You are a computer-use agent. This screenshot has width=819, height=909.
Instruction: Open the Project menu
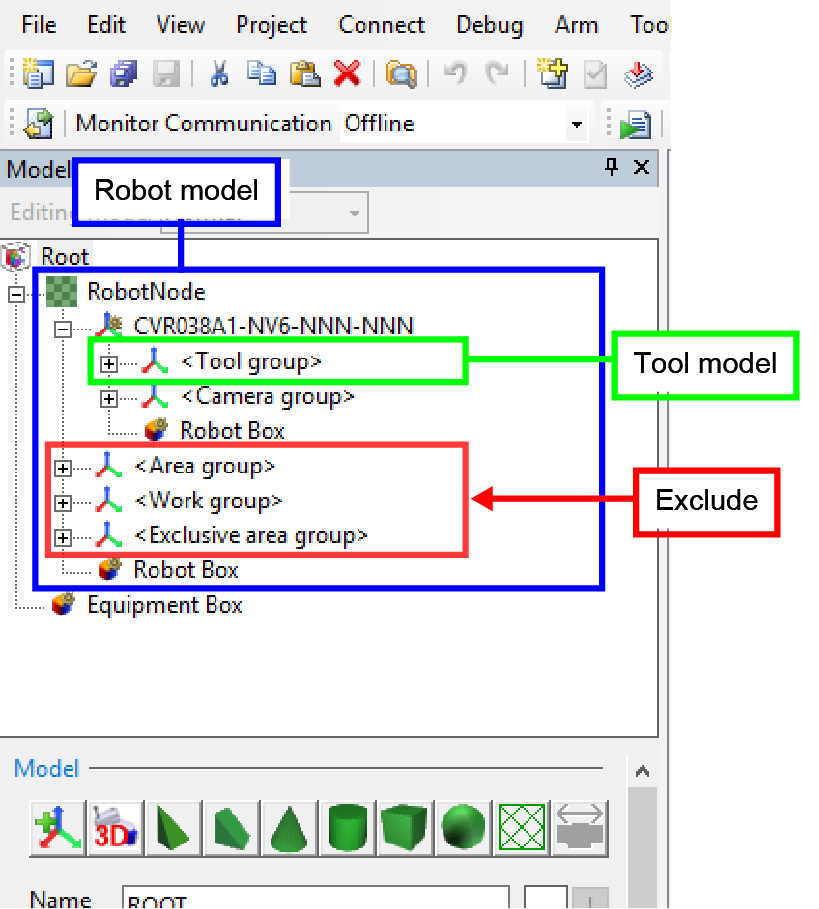tap(271, 25)
